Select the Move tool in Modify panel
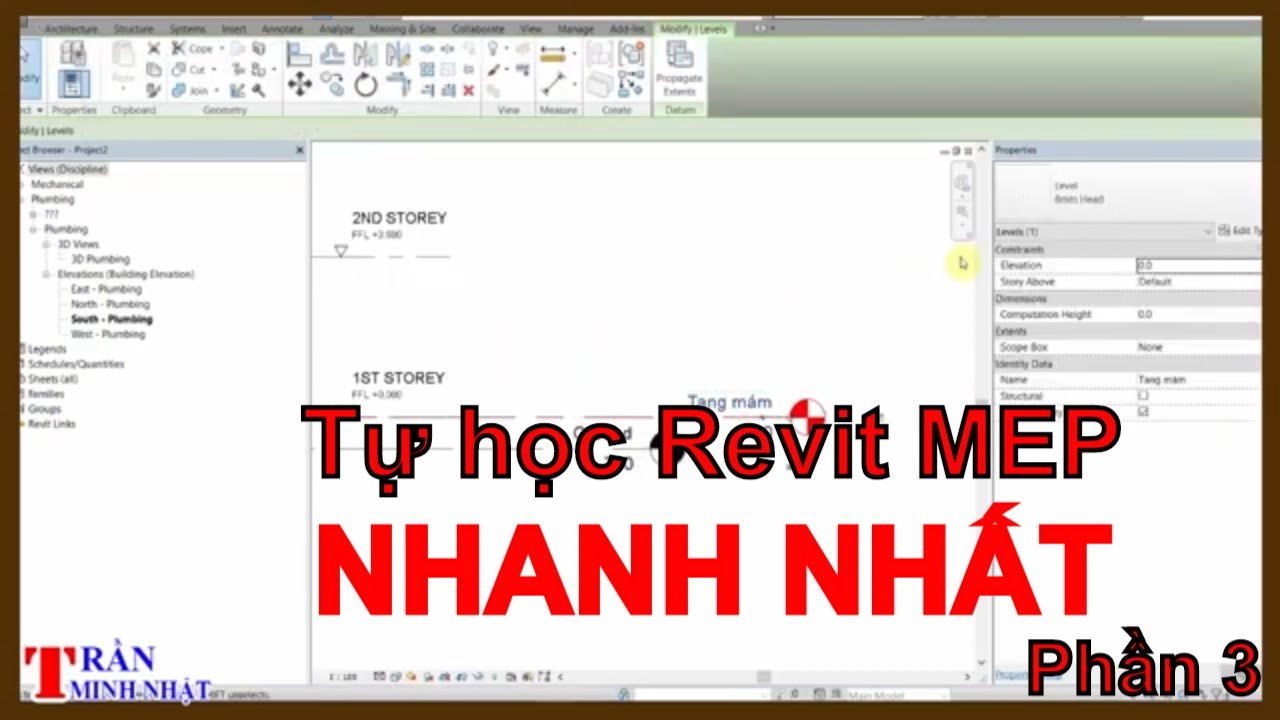This screenshot has height=720, width=1280. (299, 85)
